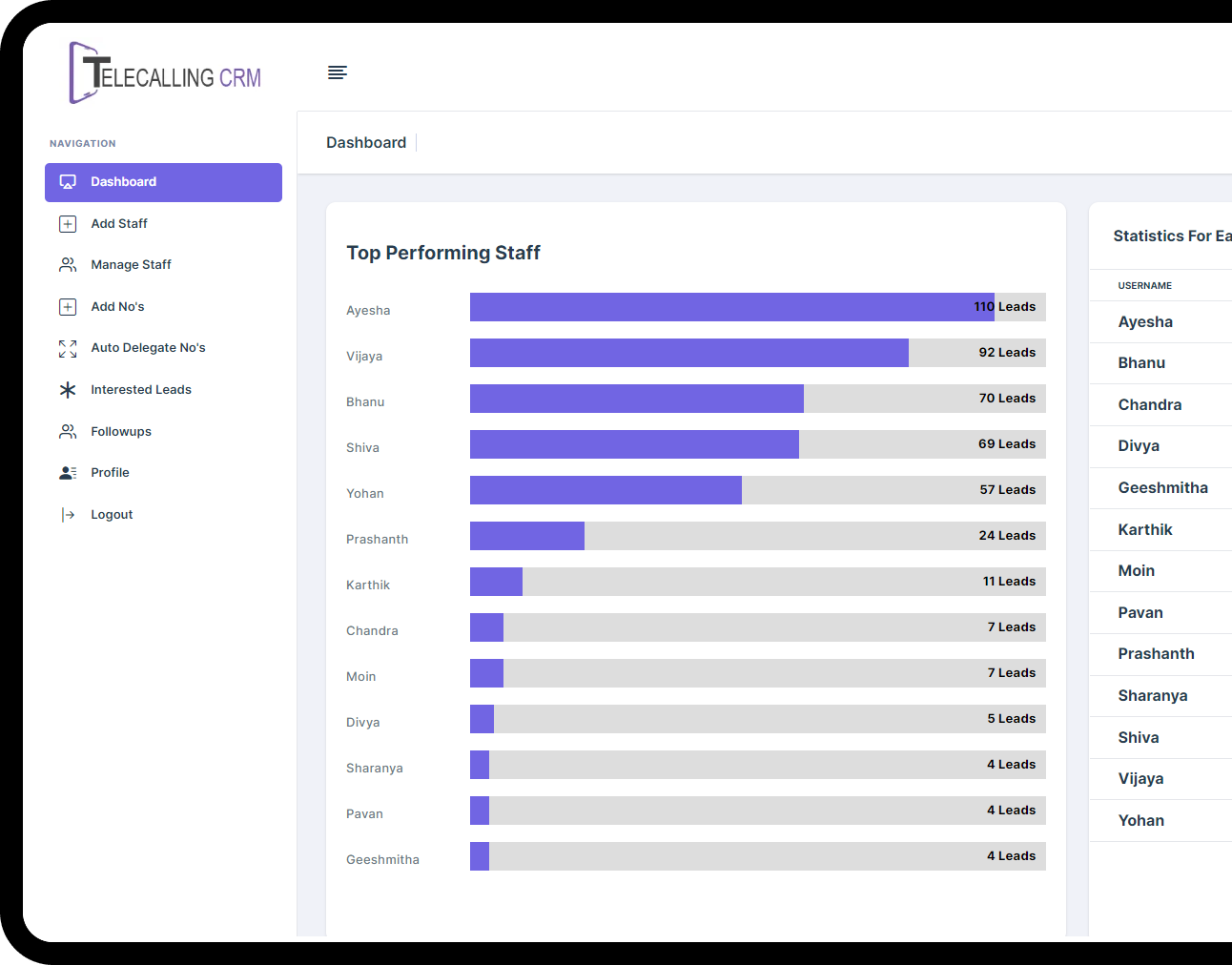
Task: Click Vijaya's 92 Leads progress bar
Action: 758,353
